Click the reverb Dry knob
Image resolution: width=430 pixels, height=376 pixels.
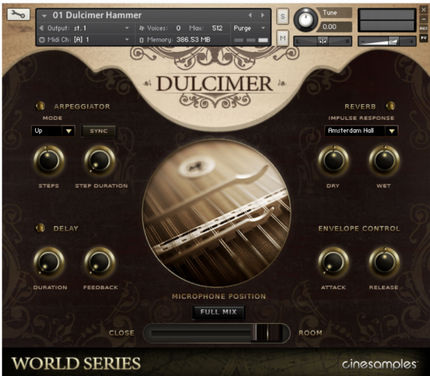333,161
